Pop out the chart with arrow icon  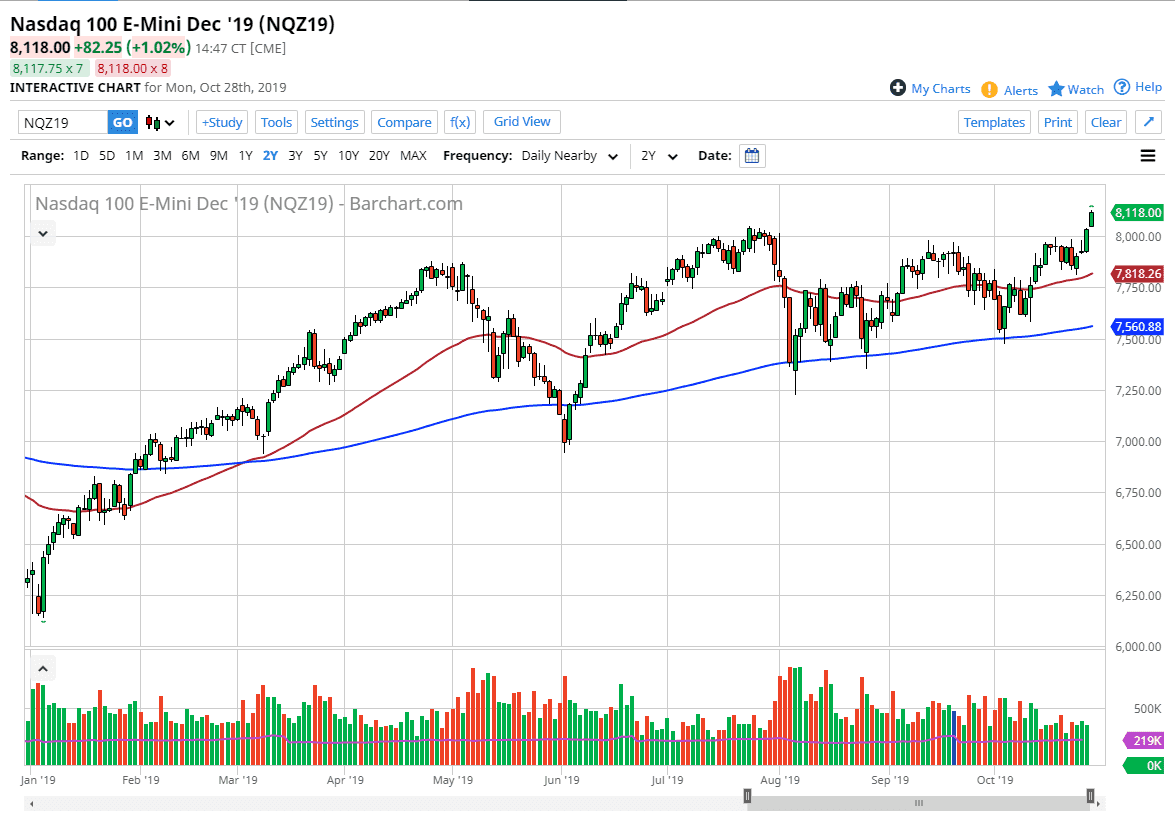pos(1148,121)
